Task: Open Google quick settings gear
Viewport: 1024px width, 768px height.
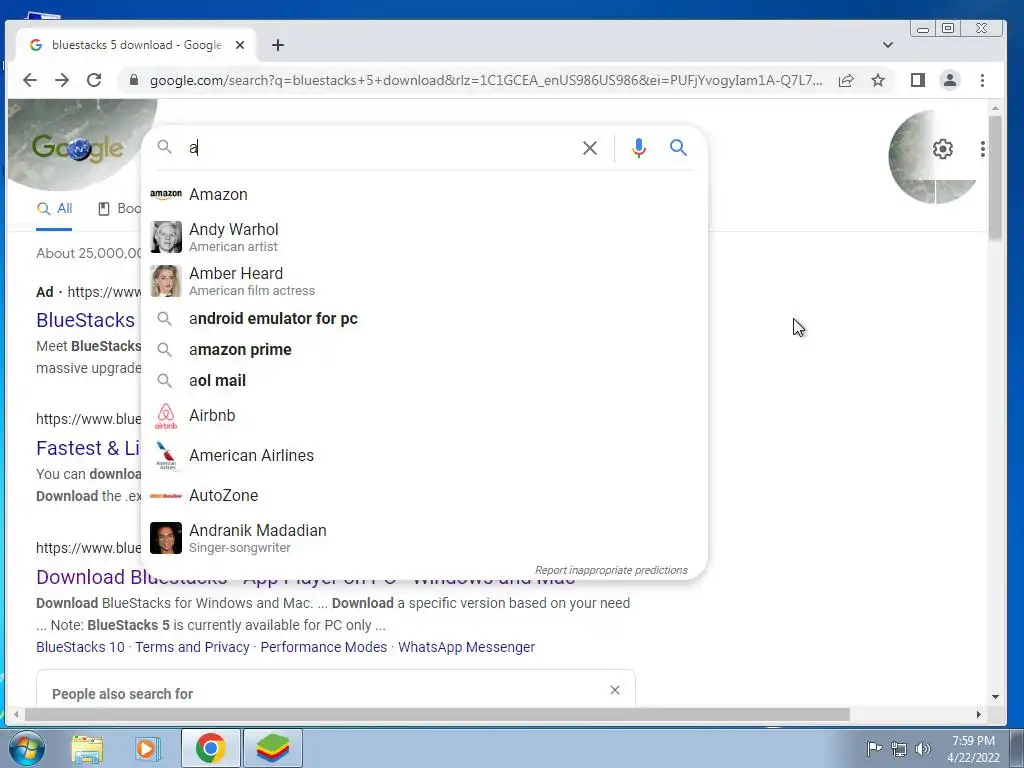Action: 942,150
